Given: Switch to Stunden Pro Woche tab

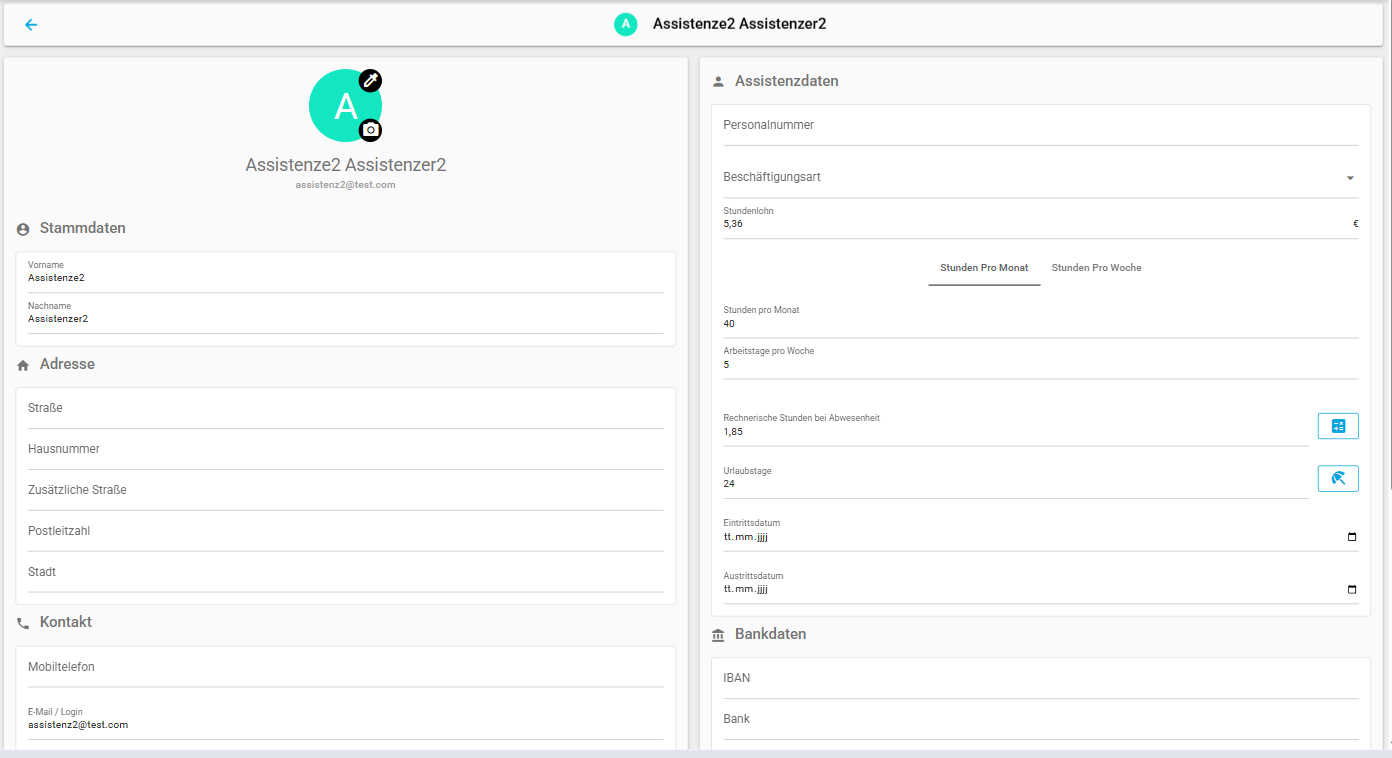Looking at the screenshot, I should (x=1096, y=268).
